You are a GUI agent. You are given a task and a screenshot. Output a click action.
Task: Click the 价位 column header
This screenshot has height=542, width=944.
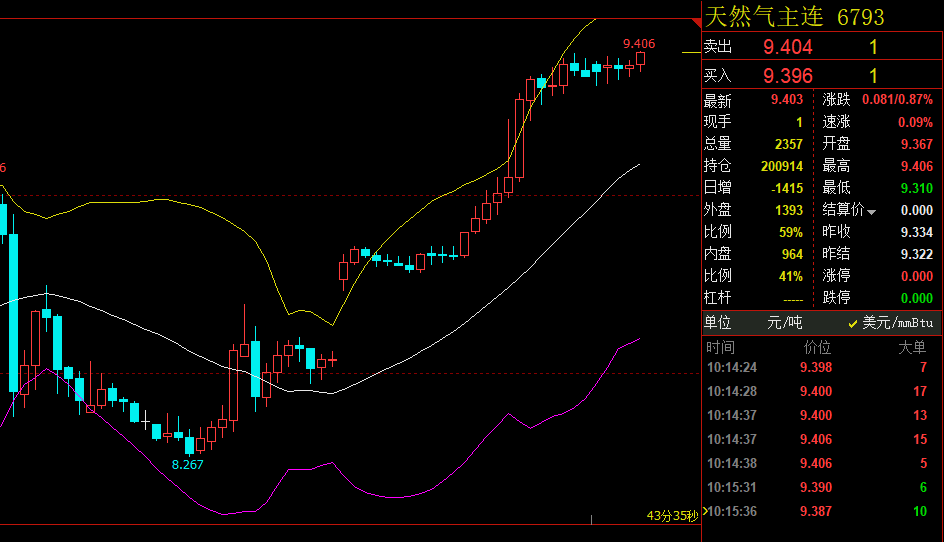817,347
